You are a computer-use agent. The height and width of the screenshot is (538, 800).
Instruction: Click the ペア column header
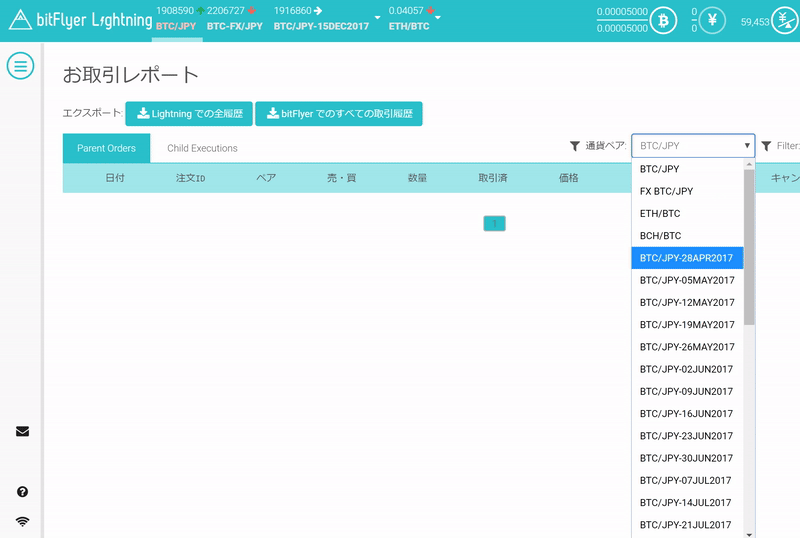click(x=266, y=178)
